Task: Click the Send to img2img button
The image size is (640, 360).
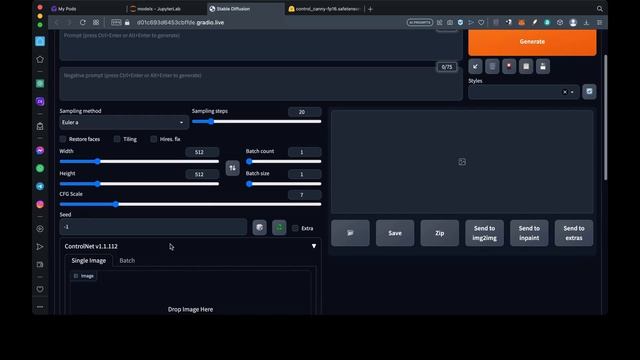Action: [484, 233]
